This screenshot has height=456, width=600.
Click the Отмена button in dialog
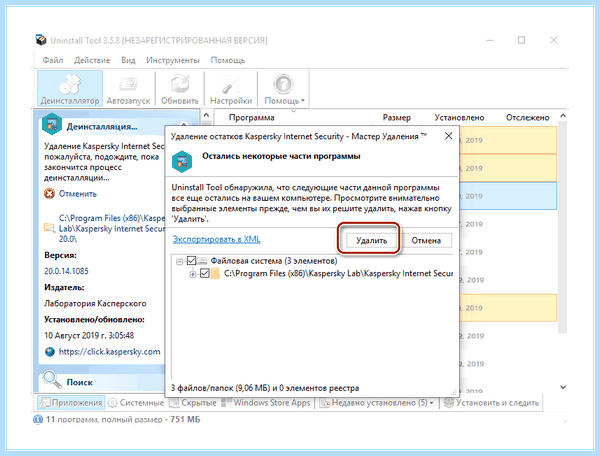click(426, 241)
